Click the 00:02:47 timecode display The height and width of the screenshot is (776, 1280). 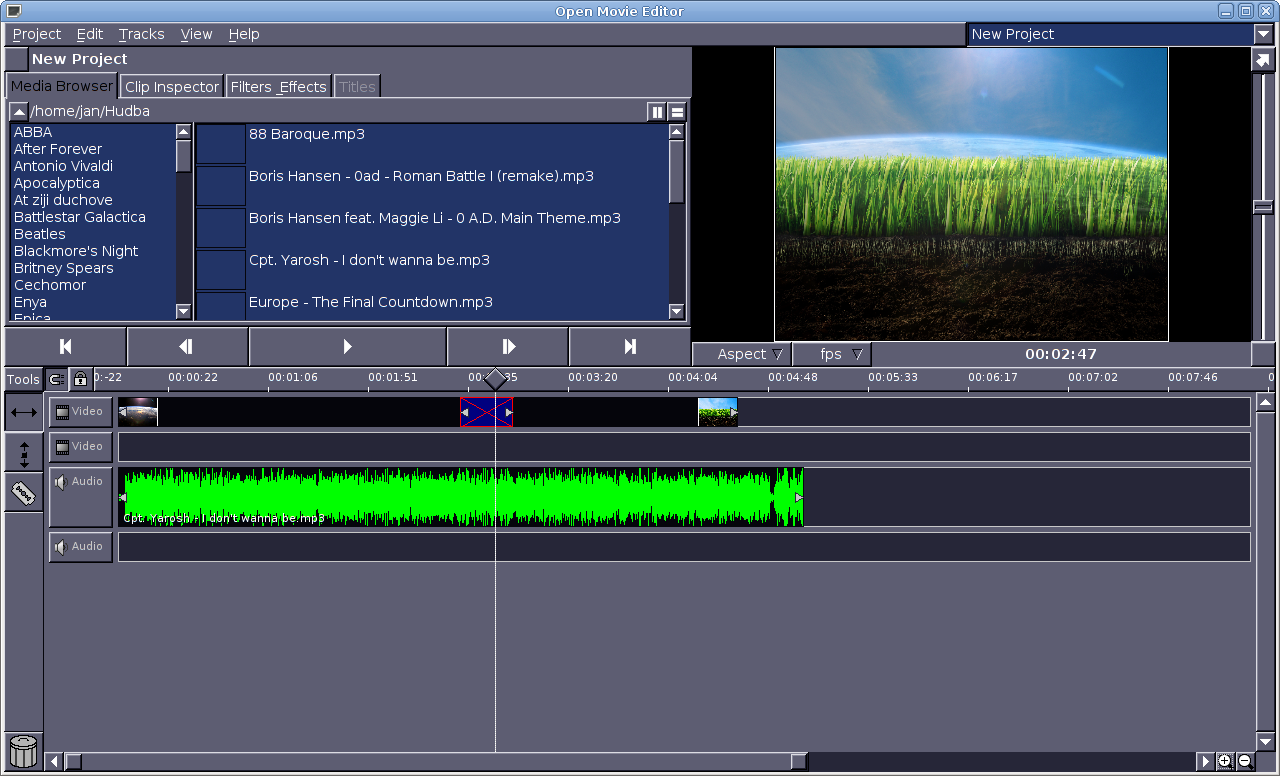(x=1061, y=354)
